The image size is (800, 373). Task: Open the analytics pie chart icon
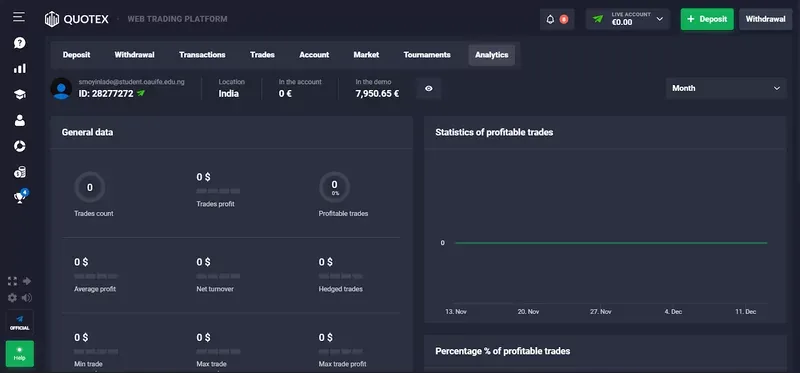pos(19,146)
